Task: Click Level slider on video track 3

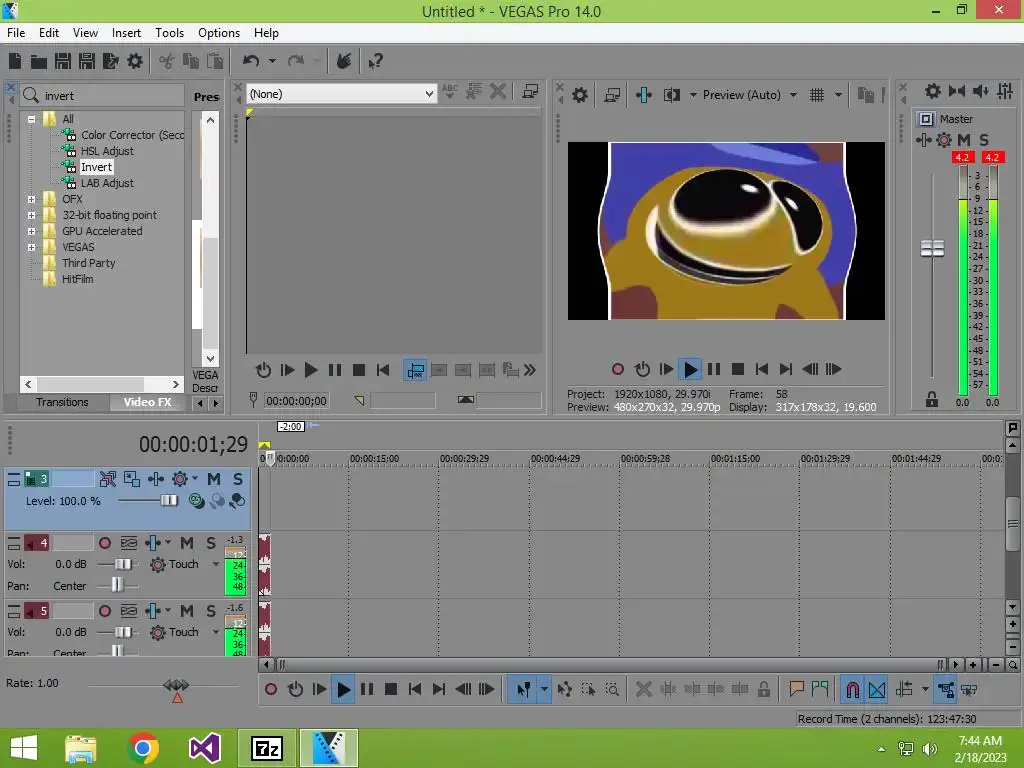Action: pos(168,501)
